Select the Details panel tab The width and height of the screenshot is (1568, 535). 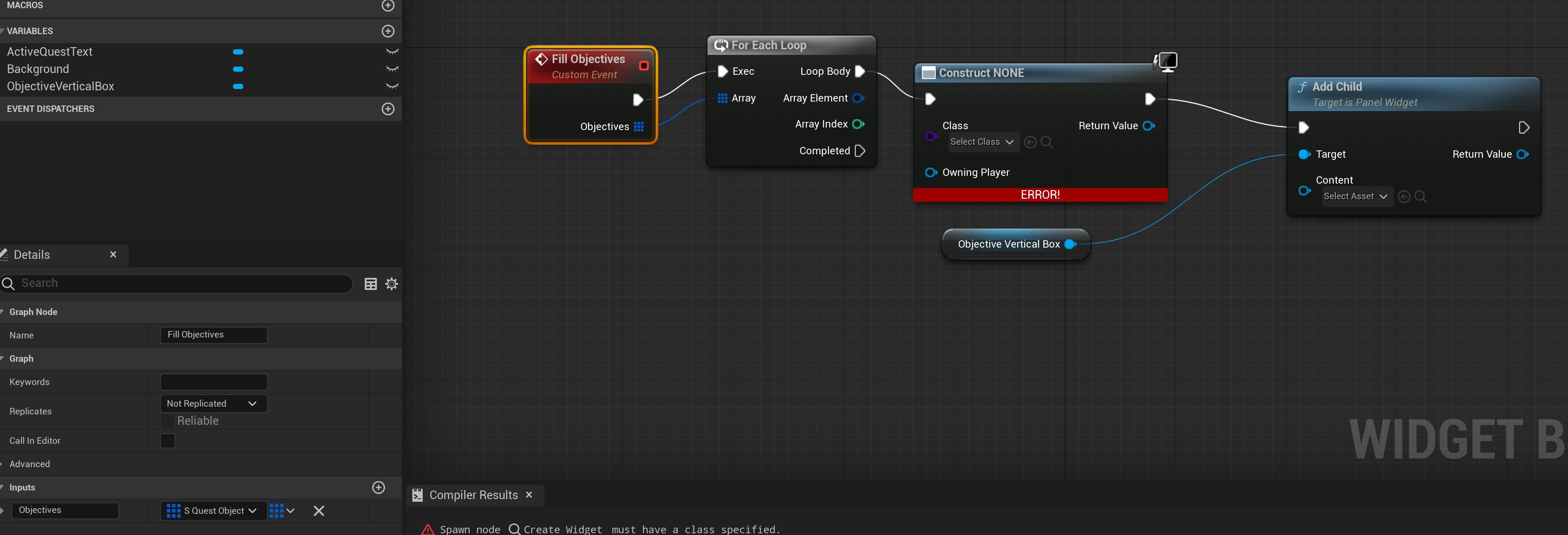(x=32, y=255)
